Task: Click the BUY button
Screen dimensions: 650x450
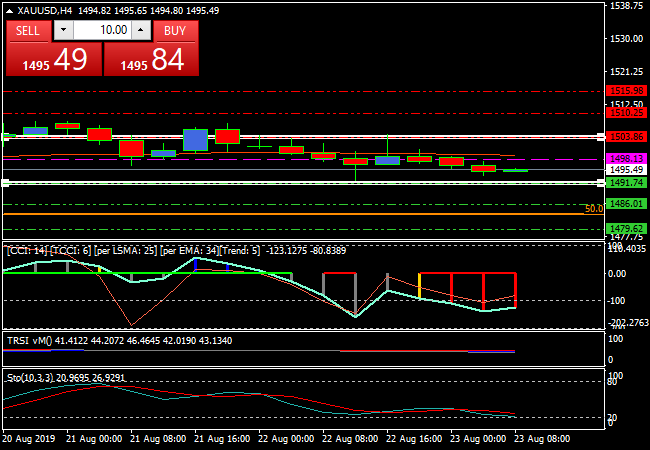Action: tap(175, 31)
